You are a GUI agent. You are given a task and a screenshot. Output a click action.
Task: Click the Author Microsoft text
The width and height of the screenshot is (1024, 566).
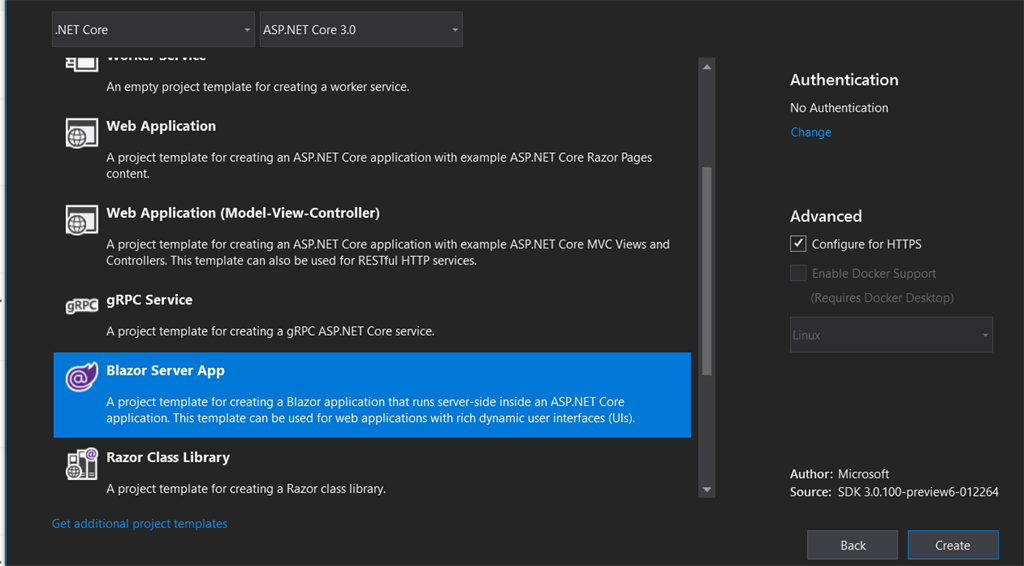point(839,474)
